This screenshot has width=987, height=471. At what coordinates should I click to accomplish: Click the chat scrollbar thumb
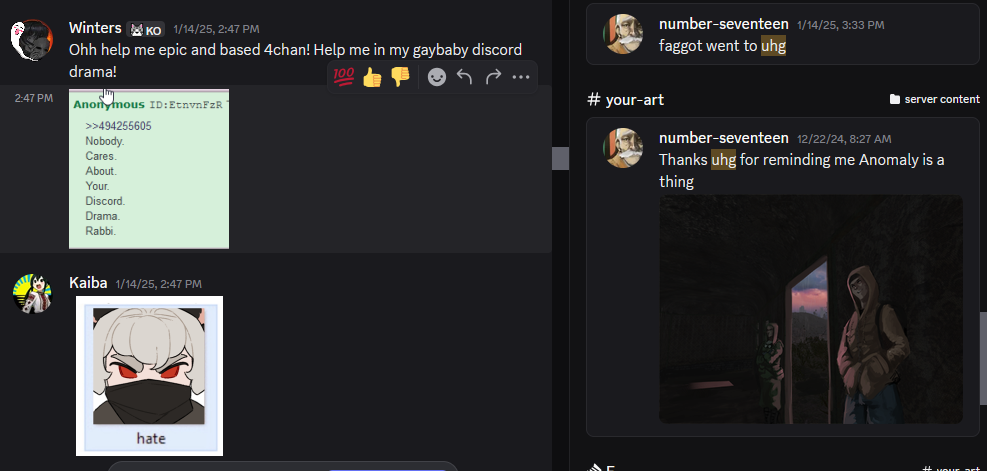tap(560, 158)
